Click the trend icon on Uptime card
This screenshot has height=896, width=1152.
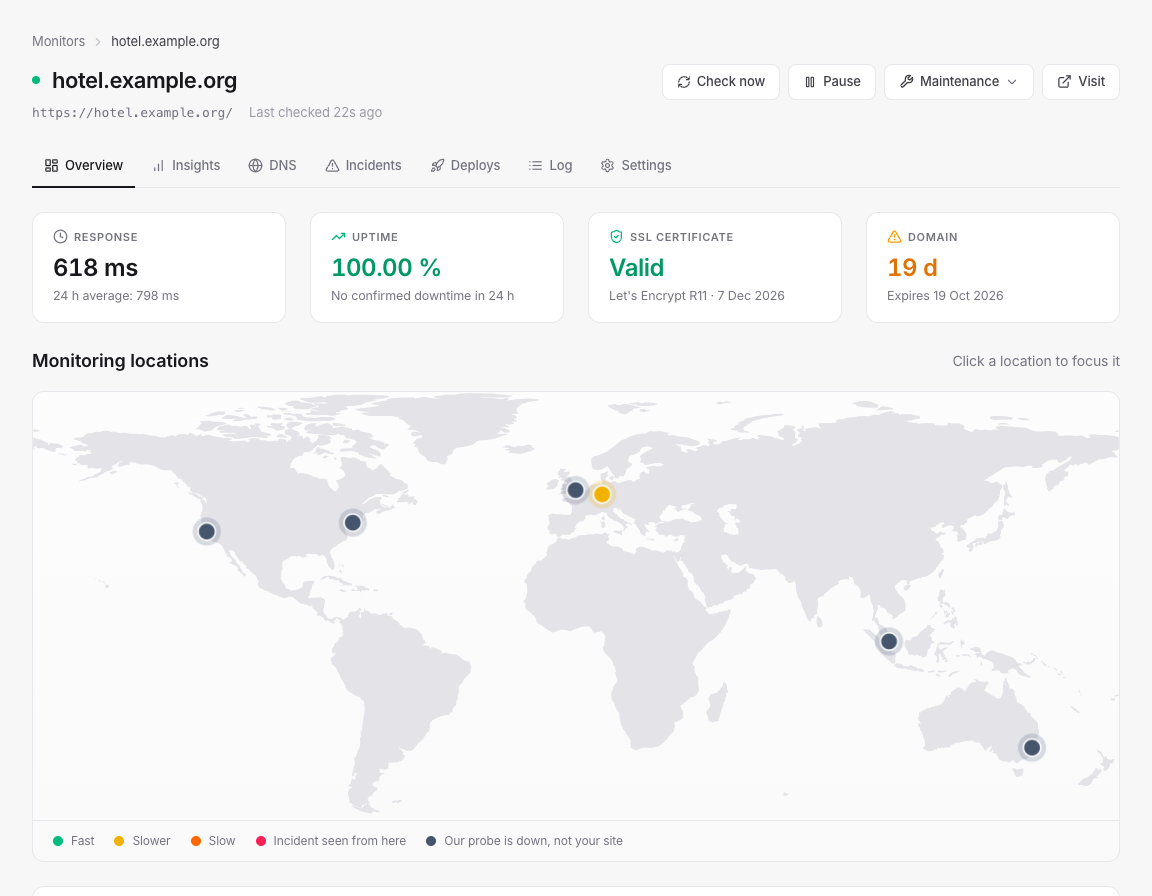338,236
